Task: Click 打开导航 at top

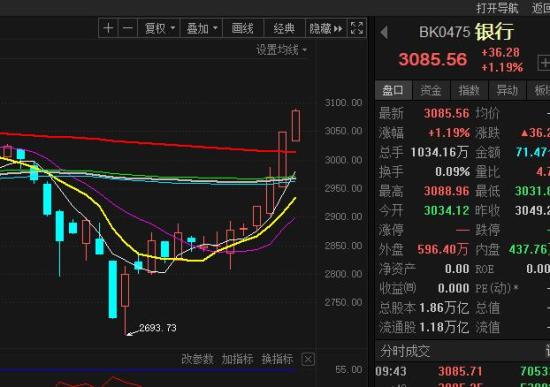Action: [497, 8]
